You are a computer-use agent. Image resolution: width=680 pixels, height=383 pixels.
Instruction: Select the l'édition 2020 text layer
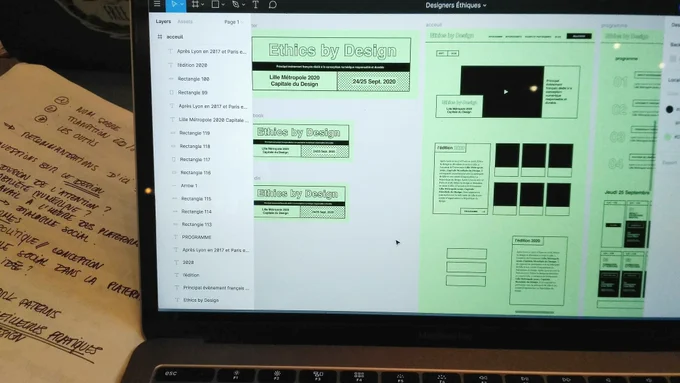pos(192,65)
